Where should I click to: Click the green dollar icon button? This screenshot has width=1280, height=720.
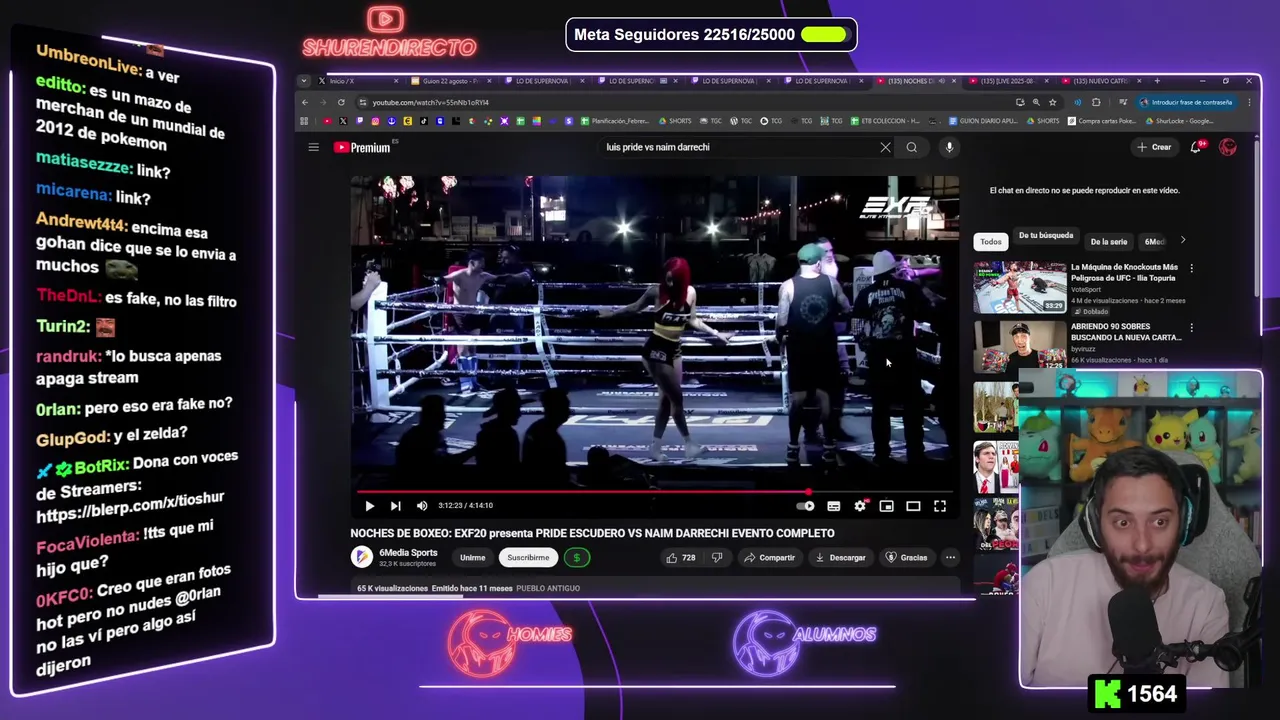[x=576, y=558]
